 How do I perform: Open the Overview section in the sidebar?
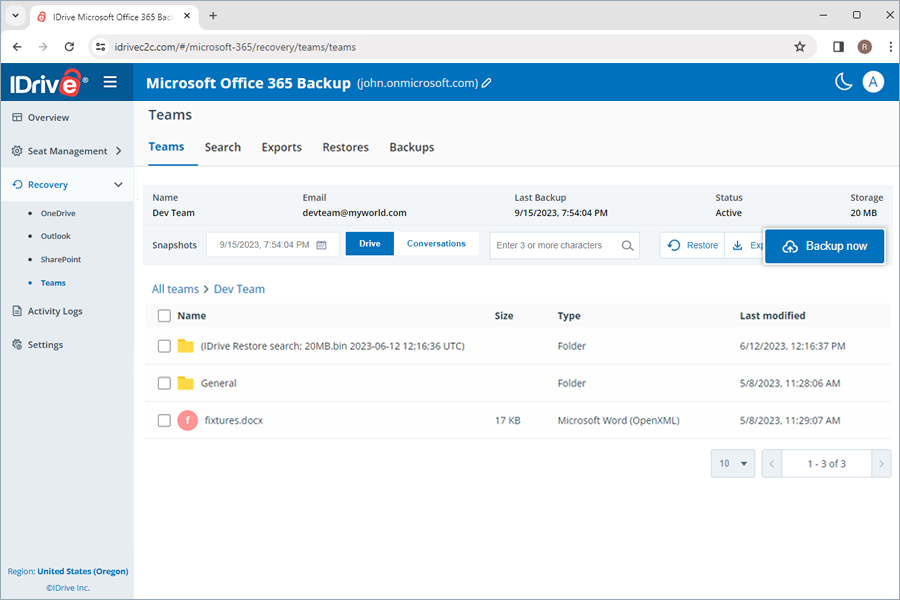[44, 117]
